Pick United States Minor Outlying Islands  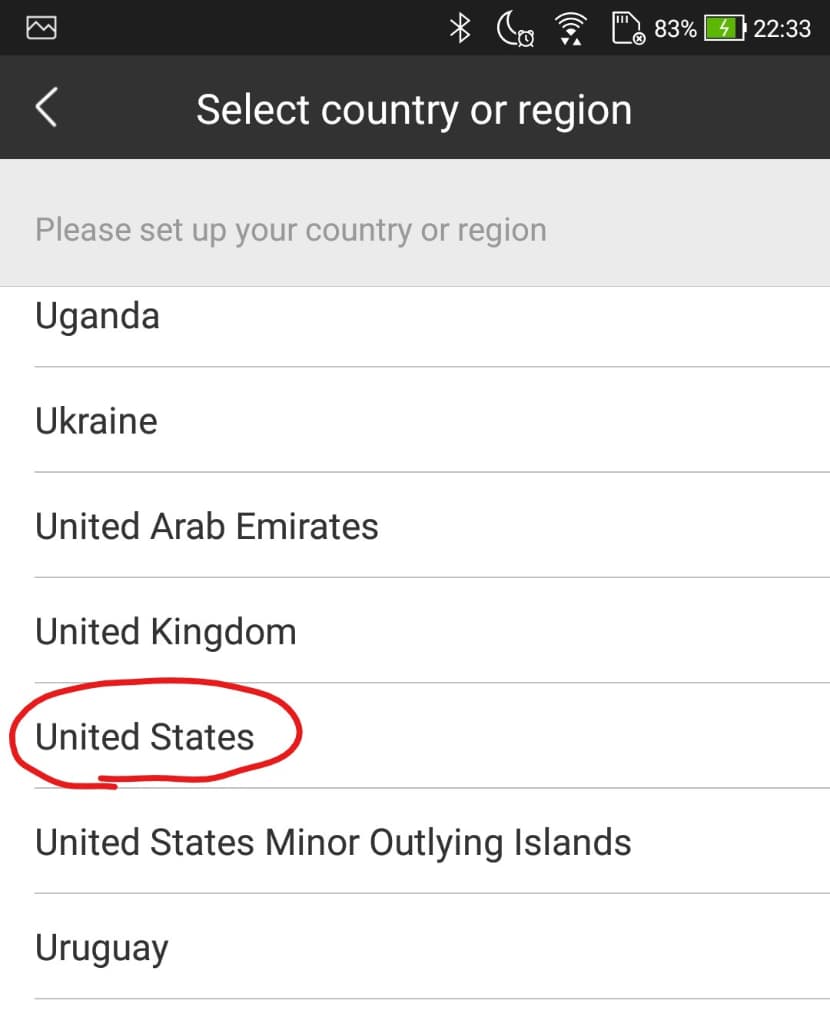[x=415, y=841]
